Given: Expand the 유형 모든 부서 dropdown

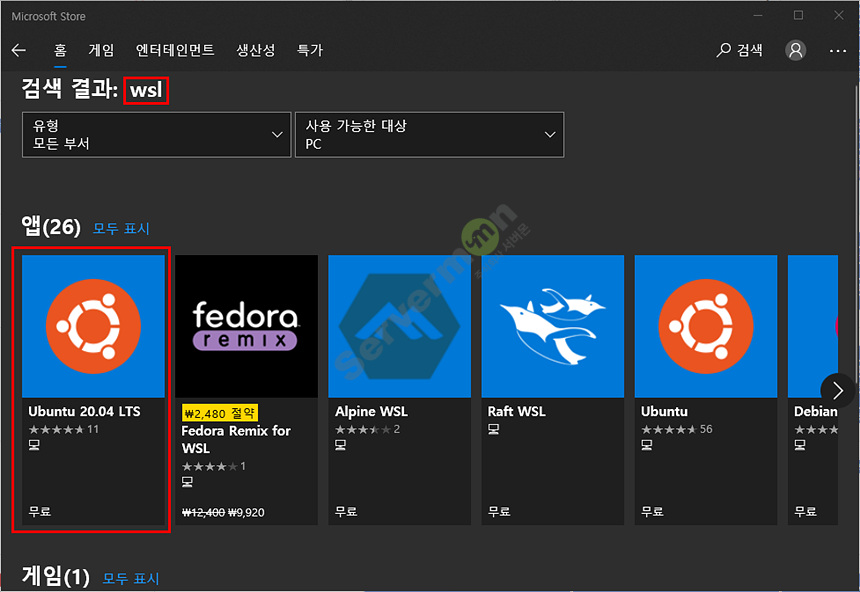Looking at the screenshot, I should [156, 134].
